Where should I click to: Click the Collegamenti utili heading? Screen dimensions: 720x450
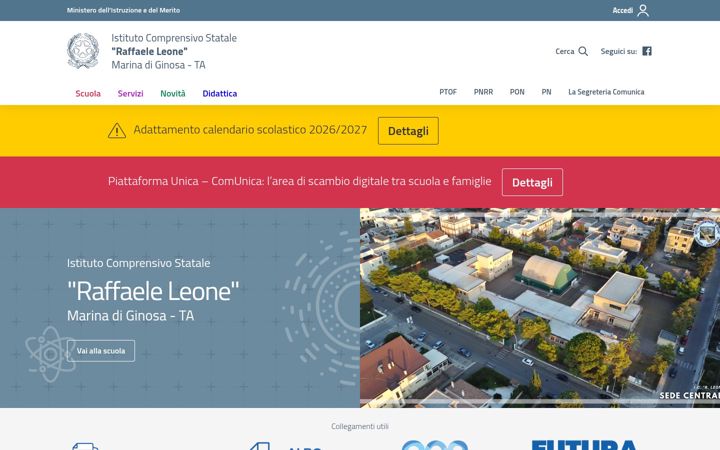tap(360, 426)
